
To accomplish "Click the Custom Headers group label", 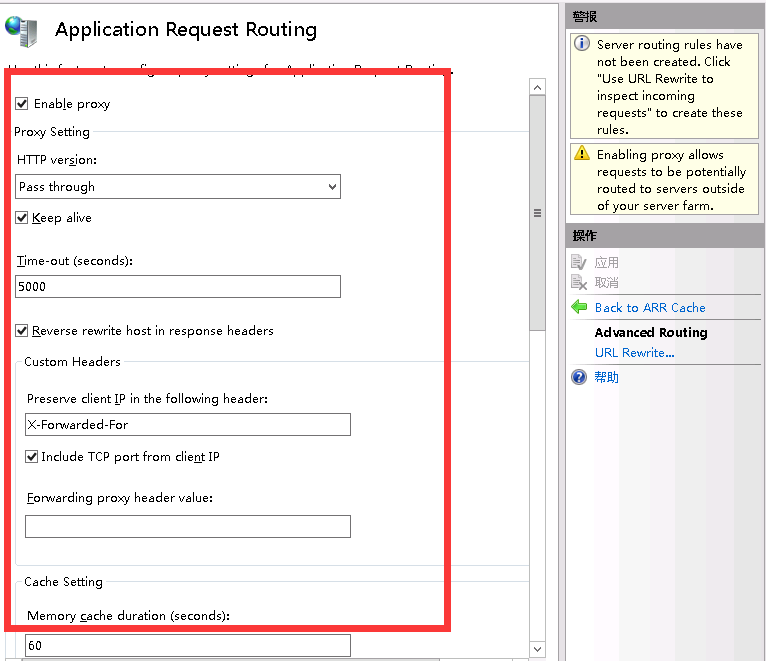I will [x=72, y=362].
